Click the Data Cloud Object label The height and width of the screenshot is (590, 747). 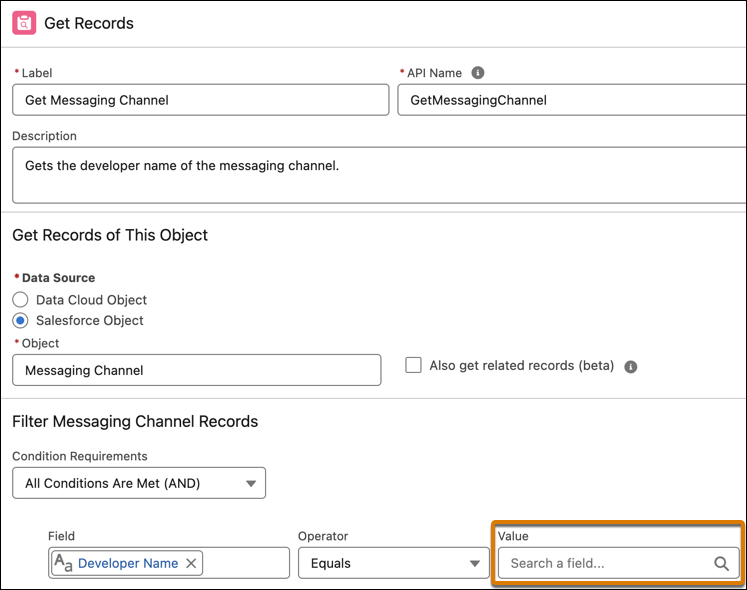[x=91, y=300]
